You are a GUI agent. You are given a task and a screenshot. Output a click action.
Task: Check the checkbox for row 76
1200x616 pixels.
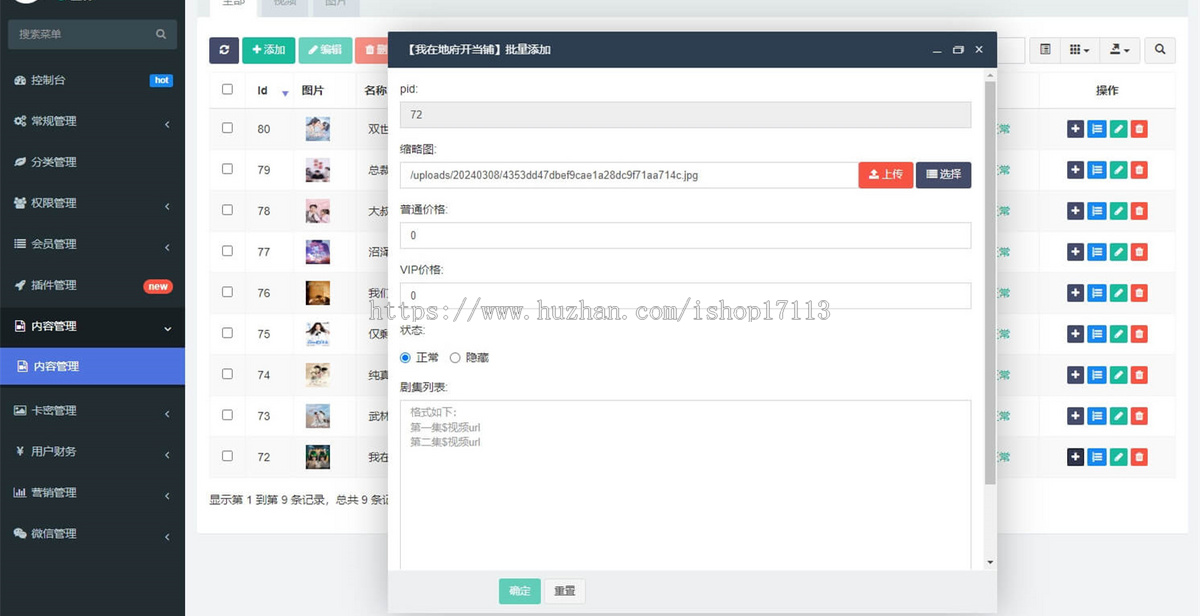click(x=227, y=292)
